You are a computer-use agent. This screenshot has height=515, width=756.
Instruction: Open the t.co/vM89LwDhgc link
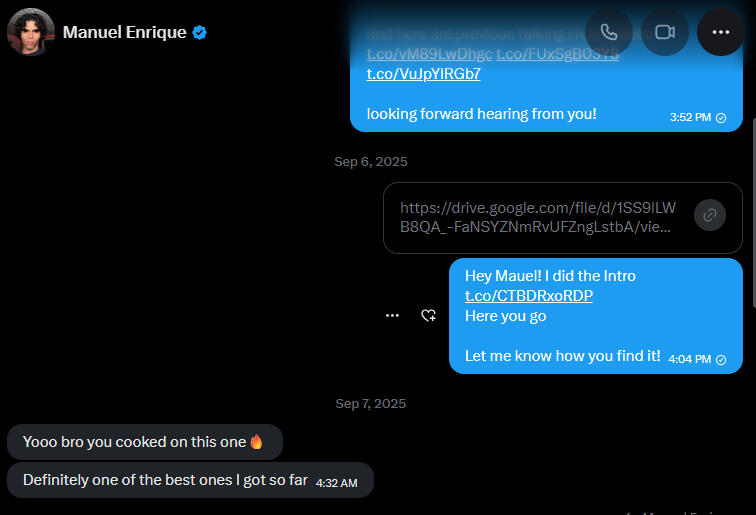(429, 54)
